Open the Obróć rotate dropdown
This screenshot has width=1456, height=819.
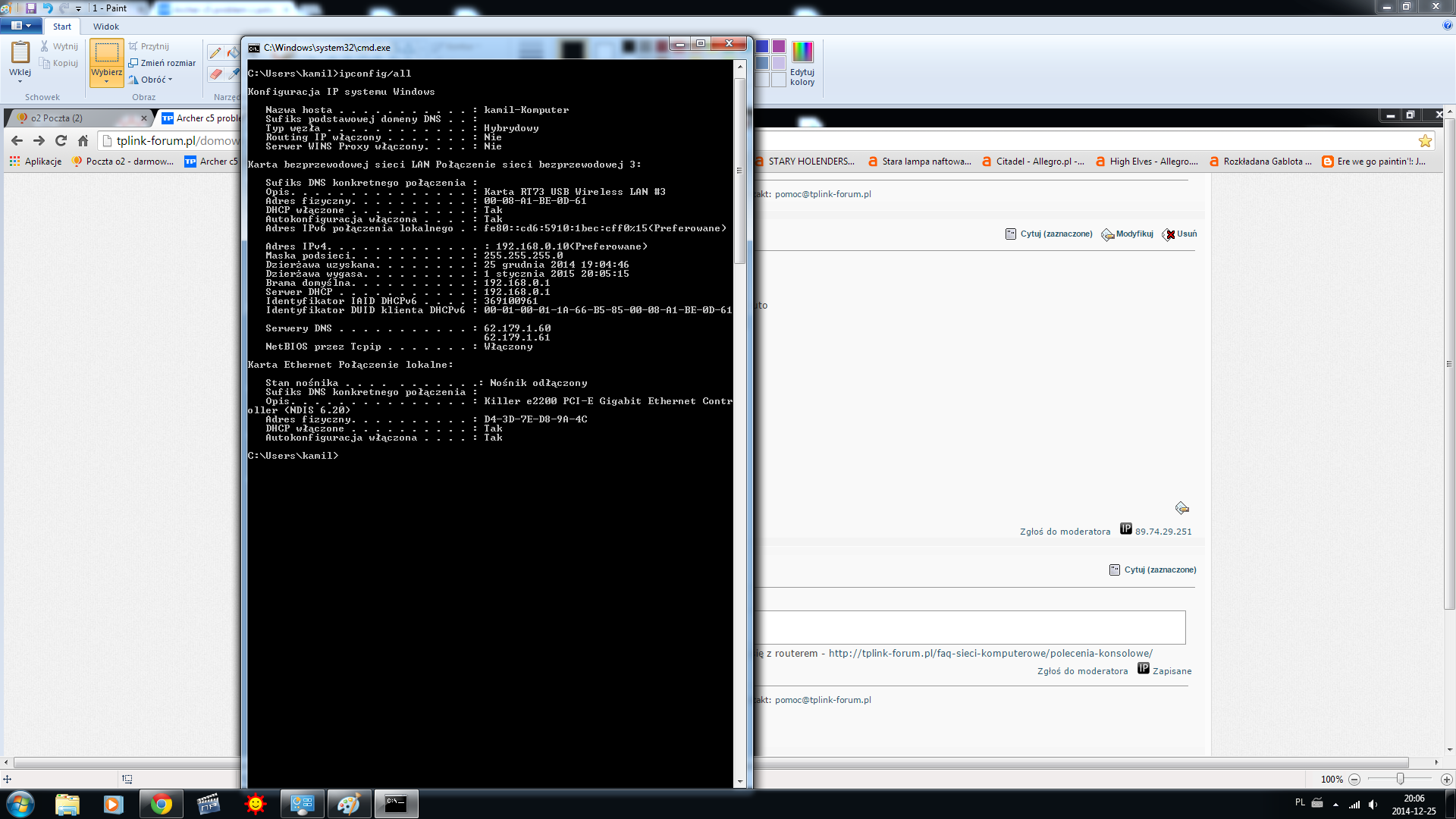pyautogui.click(x=152, y=80)
